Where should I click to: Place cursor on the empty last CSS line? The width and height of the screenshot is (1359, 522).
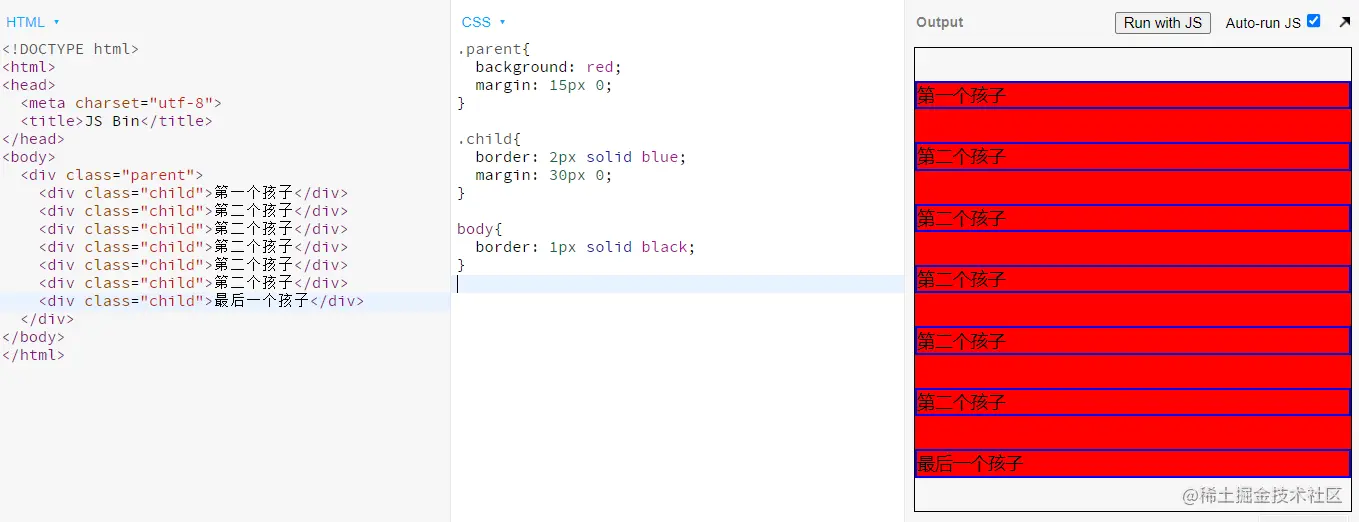point(680,284)
